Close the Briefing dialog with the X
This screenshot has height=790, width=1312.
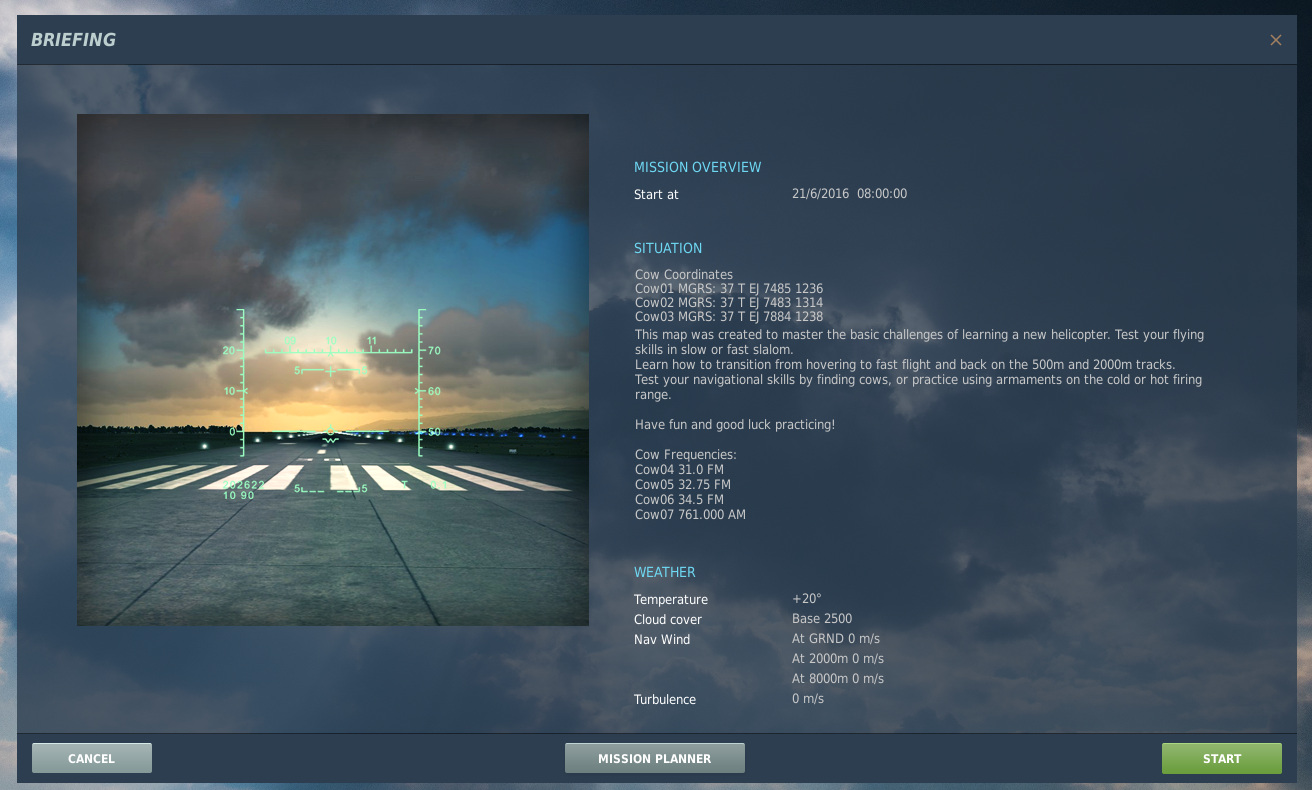click(1275, 40)
